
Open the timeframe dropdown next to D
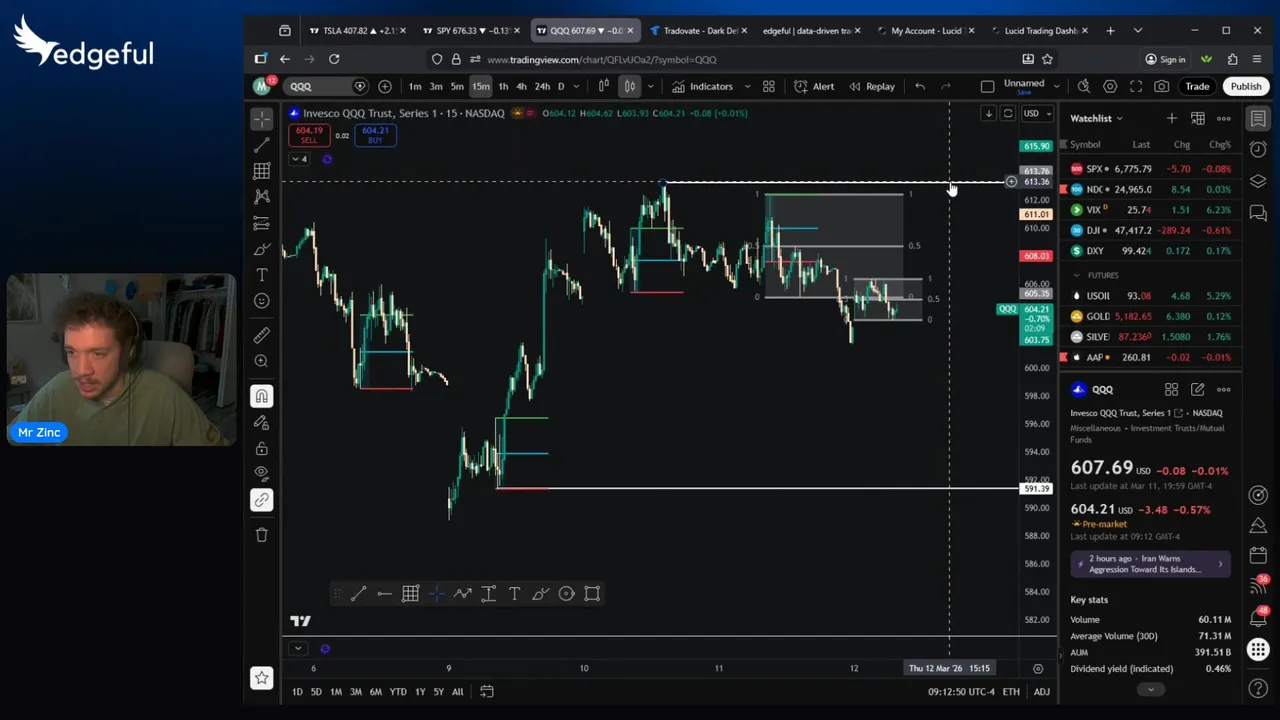click(x=576, y=87)
